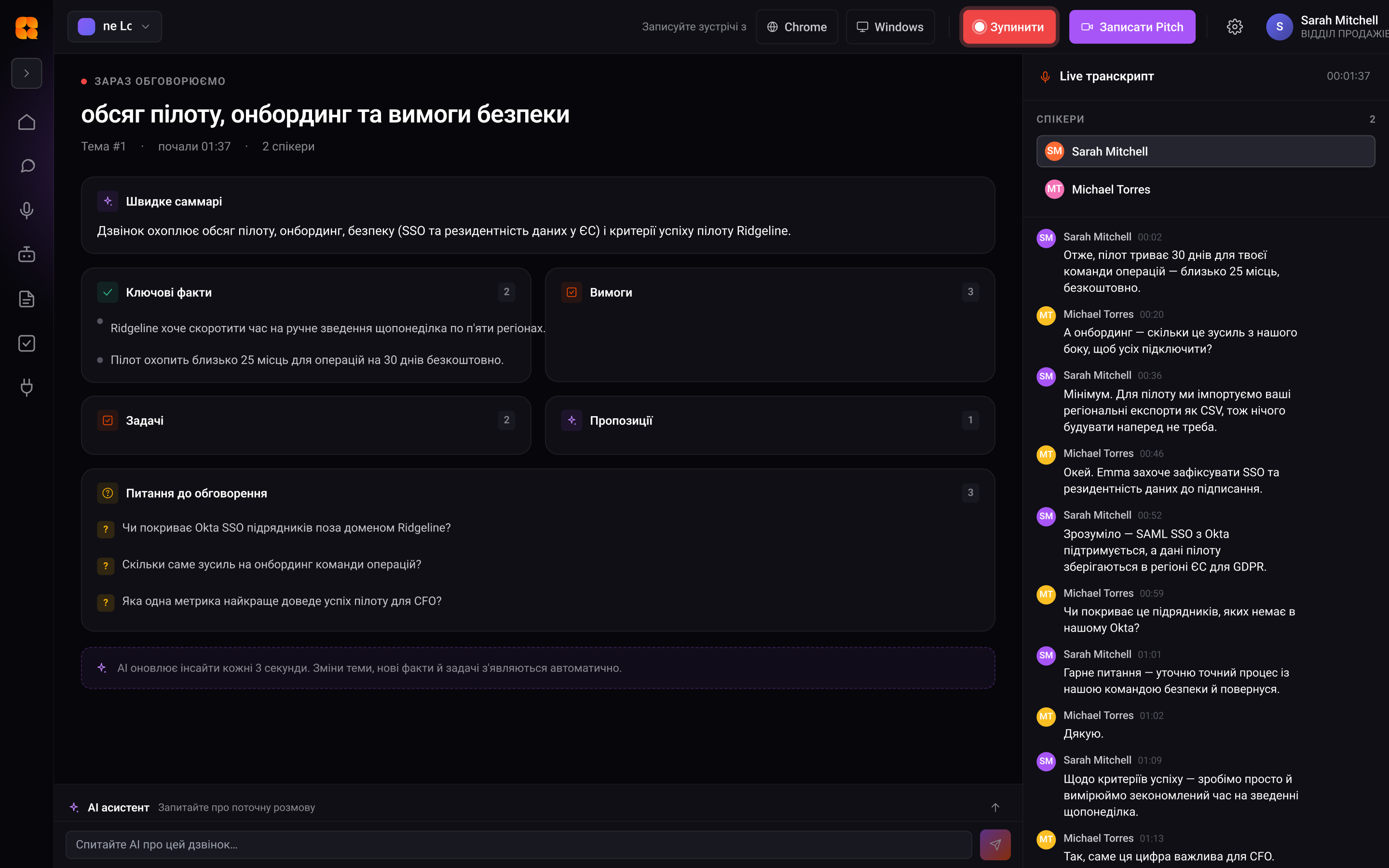Click the Зупинити recording button
This screenshot has width=1389, height=868.
(x=1009, y=27)
